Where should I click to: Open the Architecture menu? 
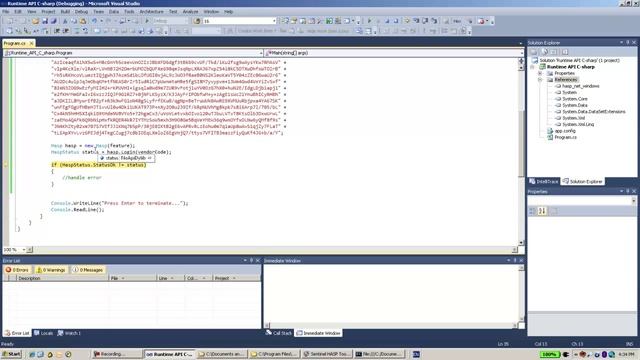pyautogui.click(x=151, y=12)
